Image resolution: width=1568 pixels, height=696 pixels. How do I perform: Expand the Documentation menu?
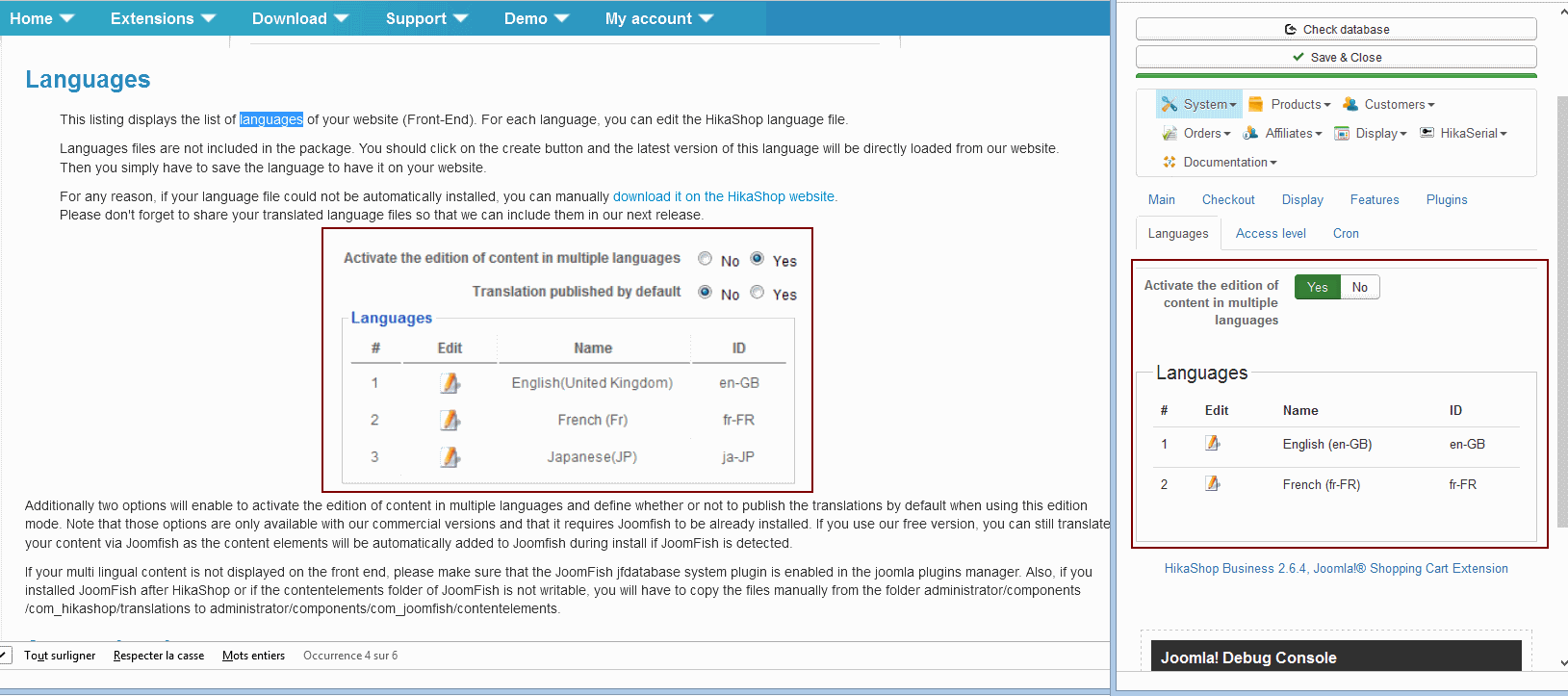(1220, 162)
